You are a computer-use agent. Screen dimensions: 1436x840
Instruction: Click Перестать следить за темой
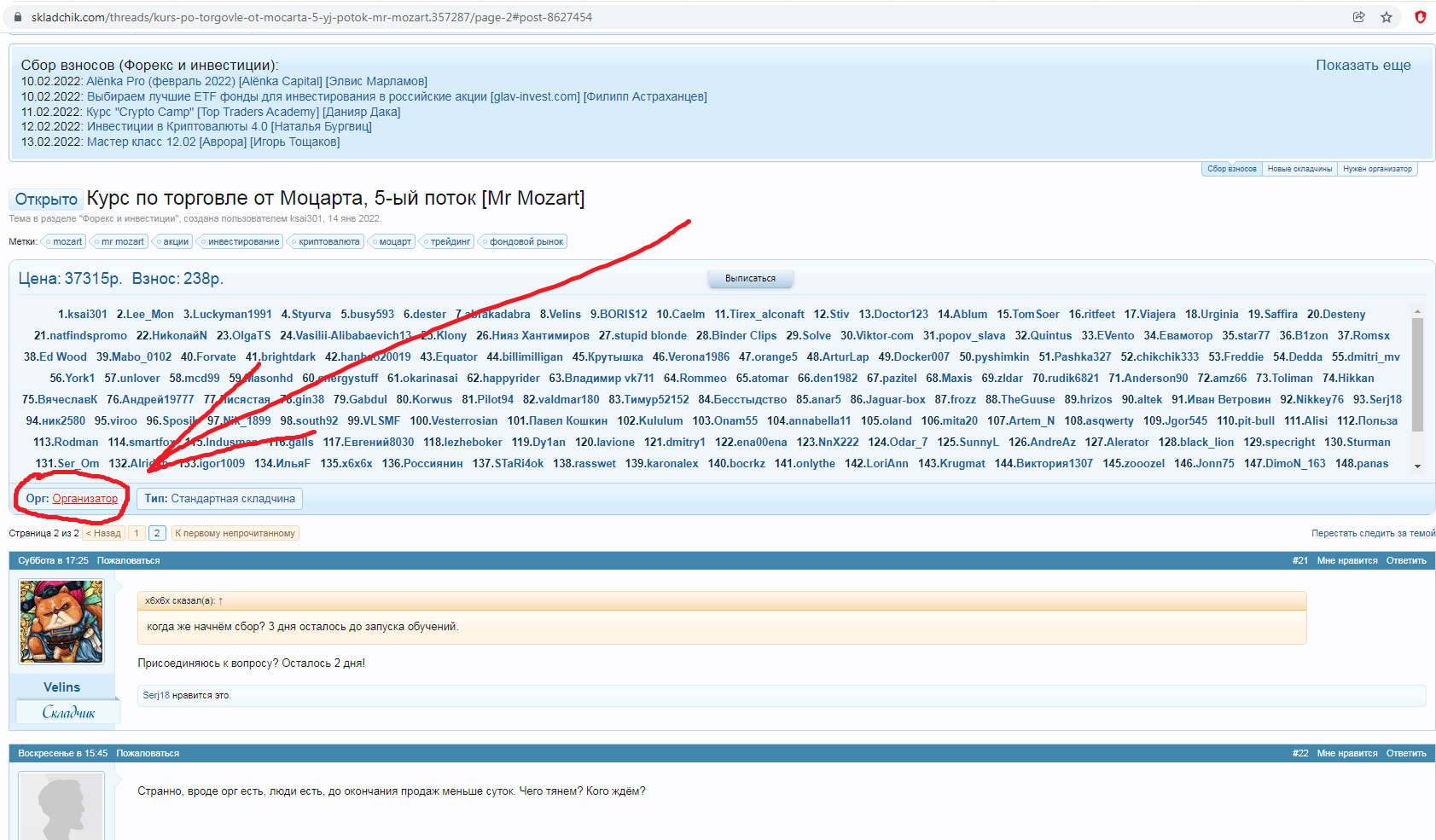1373,533
